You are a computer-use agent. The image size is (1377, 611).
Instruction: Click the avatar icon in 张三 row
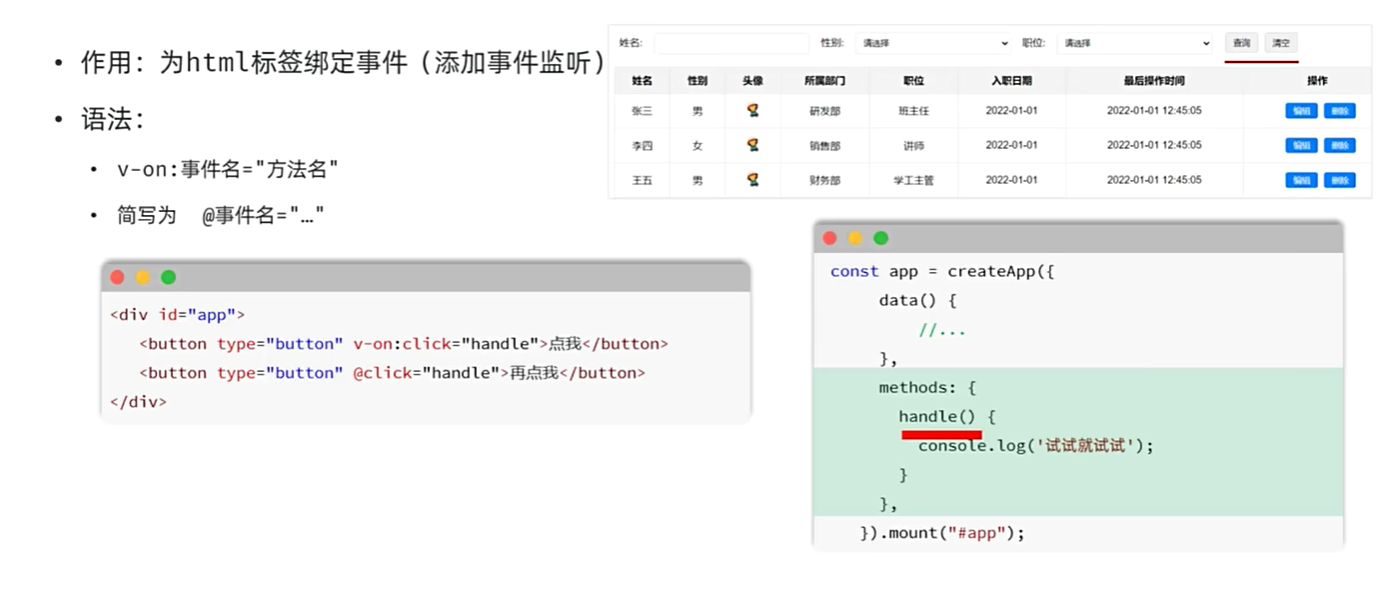tap(753, 110)
